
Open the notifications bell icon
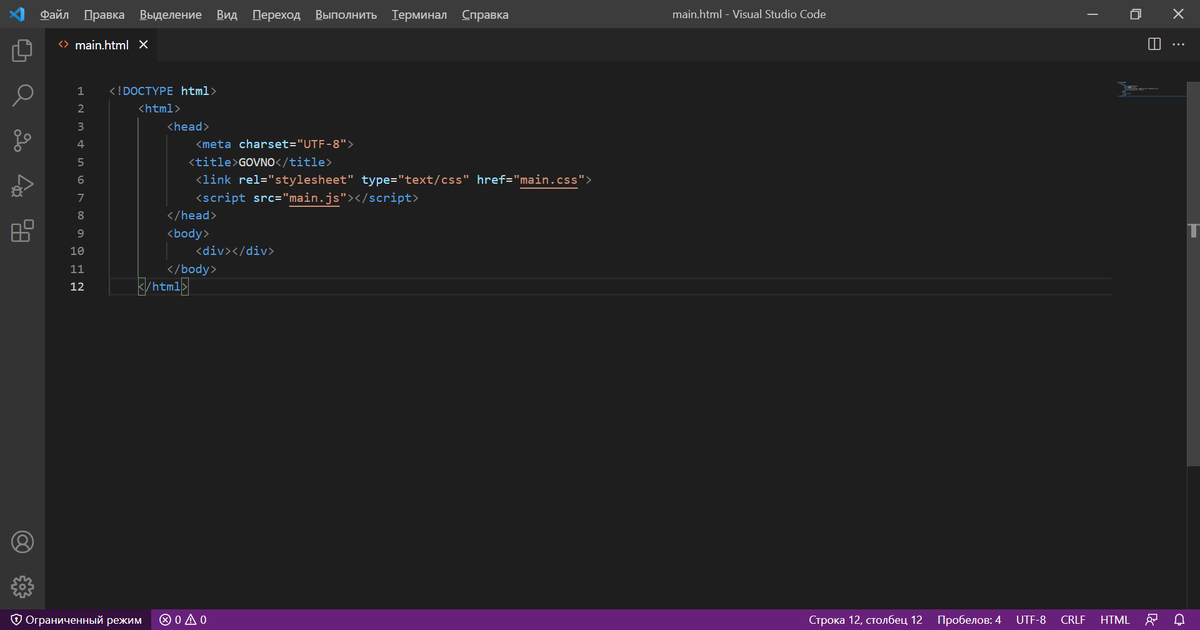[1179, 620]
